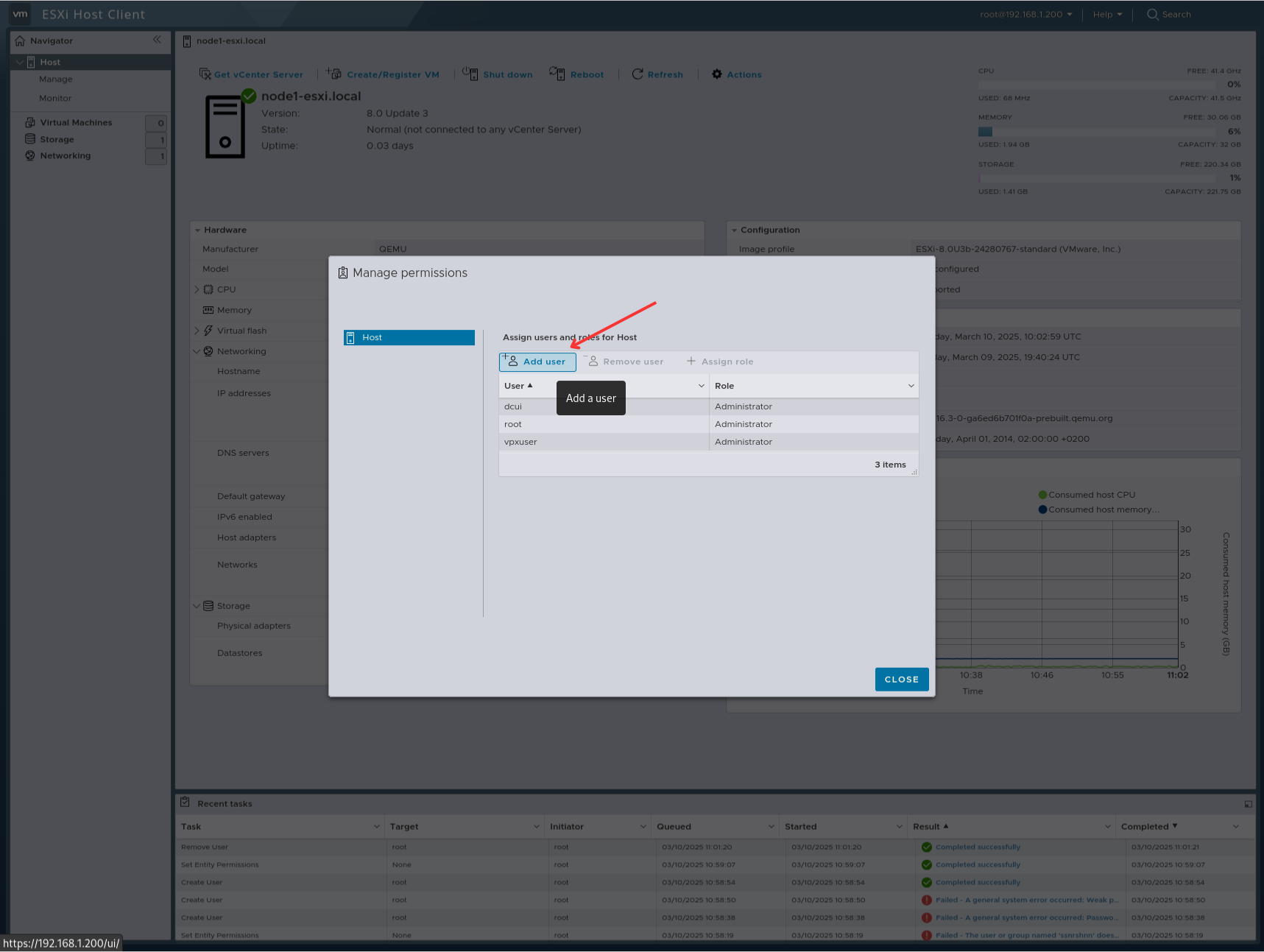This screenshot has height=952, width=1264.
Task: Click the Recent tasks expand icon
Action: click(x=1248, y=803)
